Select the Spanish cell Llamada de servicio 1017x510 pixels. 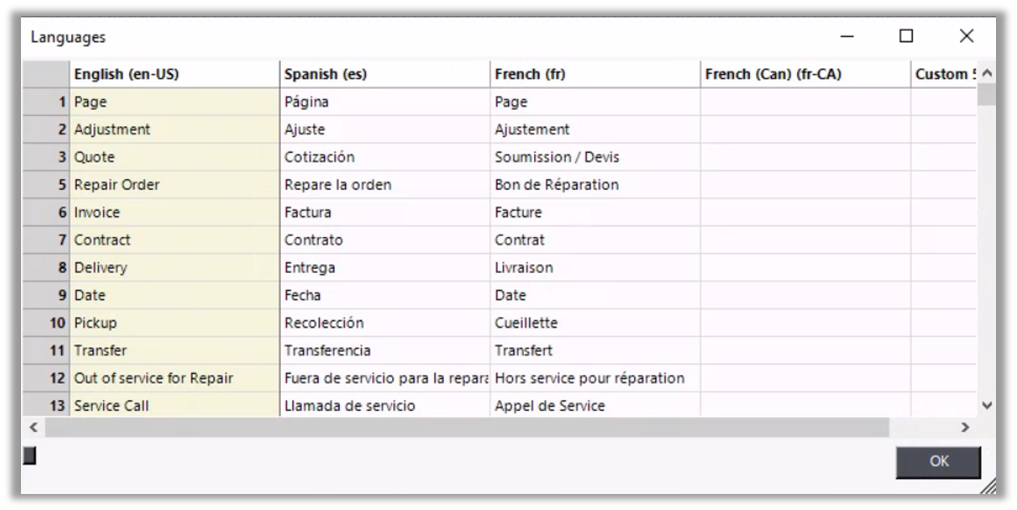pyautogui.click(x=385, y=406)
